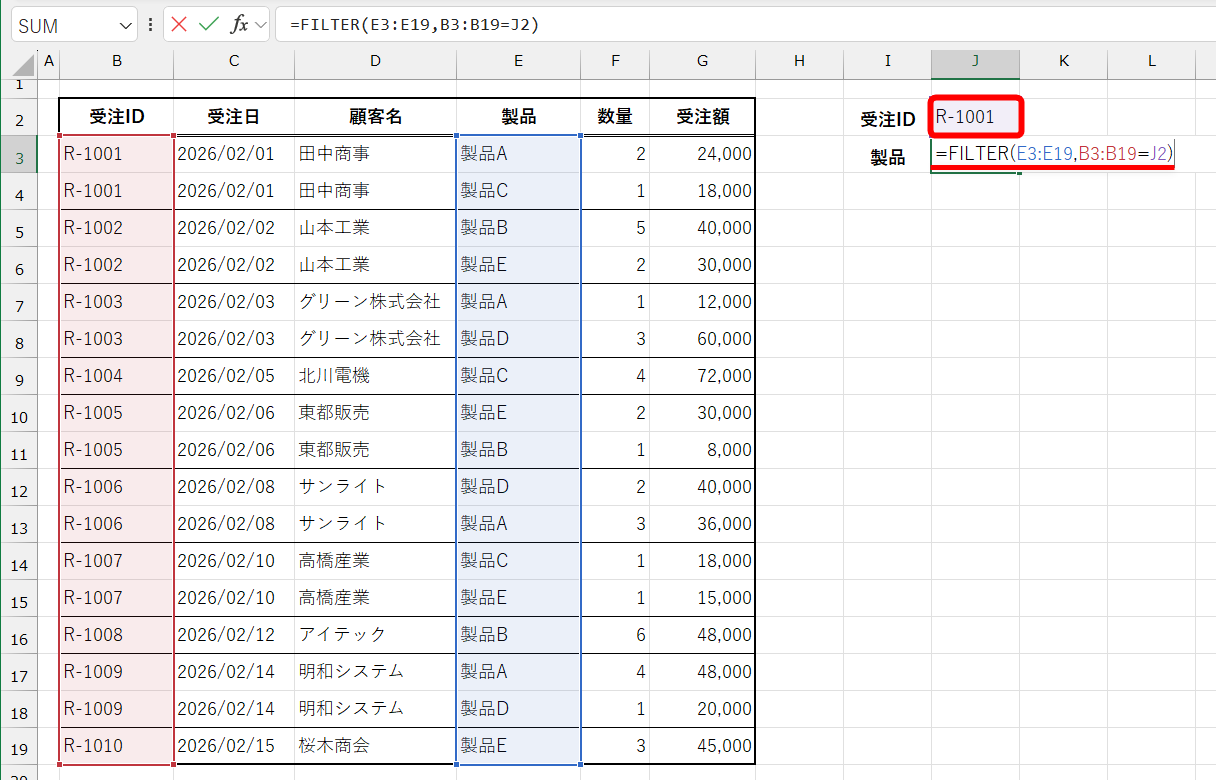Click the 受注ID label in cell I2

(x=887, y=116)
